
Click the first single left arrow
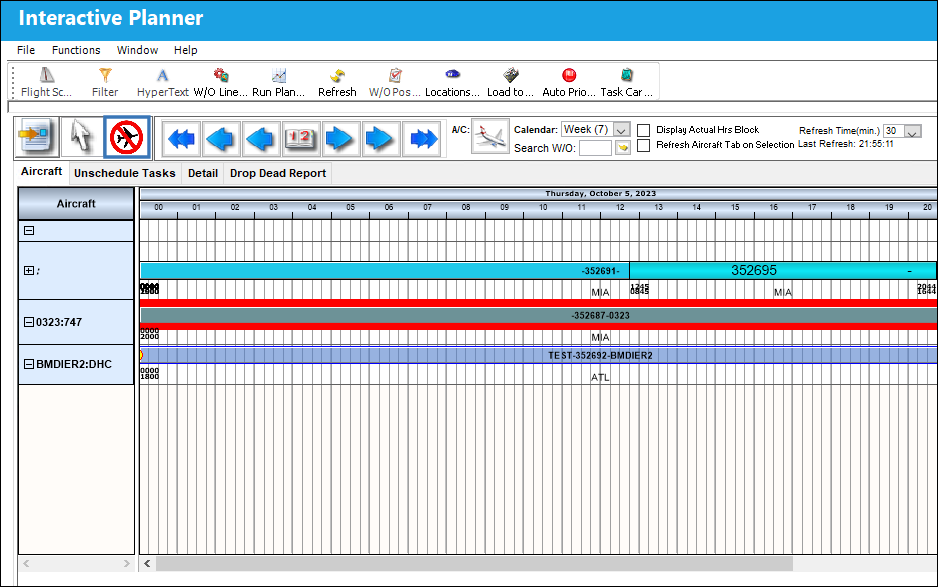(x=221, y=139)
